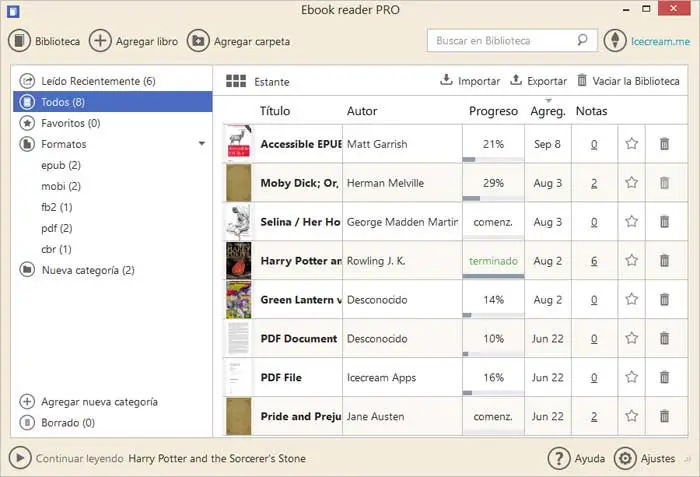The width and height of the screenshot is (700, 477).
Task: Click the Importar icon
Action: (446, 81)
